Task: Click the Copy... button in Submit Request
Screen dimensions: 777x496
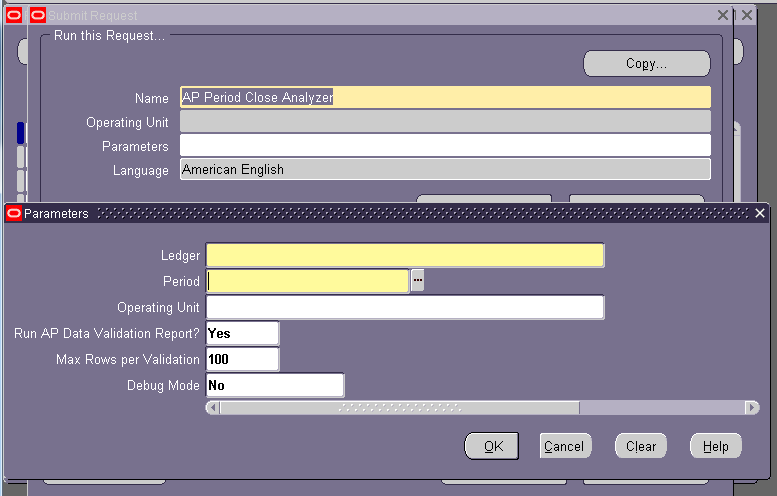Action: 647,63
